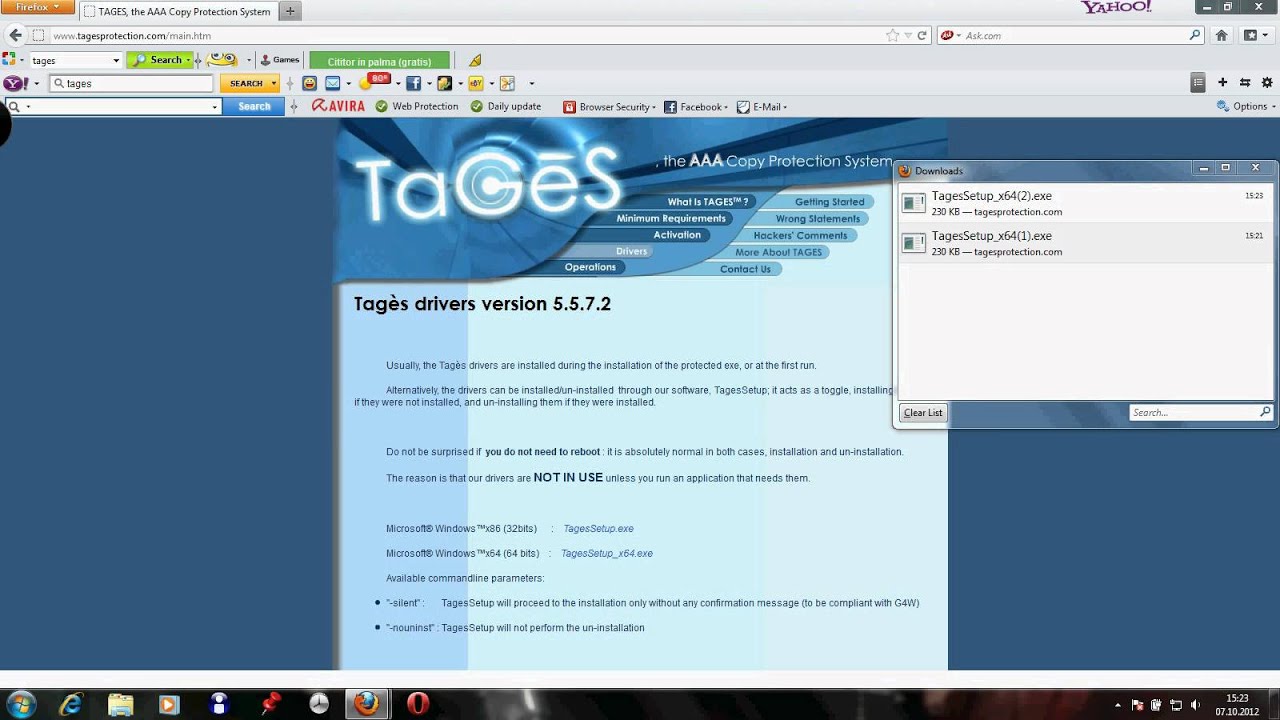The height and width of the screenshot is (720, 1280).
Task: Open the Games toolbar link
Action: coord(280,60)
